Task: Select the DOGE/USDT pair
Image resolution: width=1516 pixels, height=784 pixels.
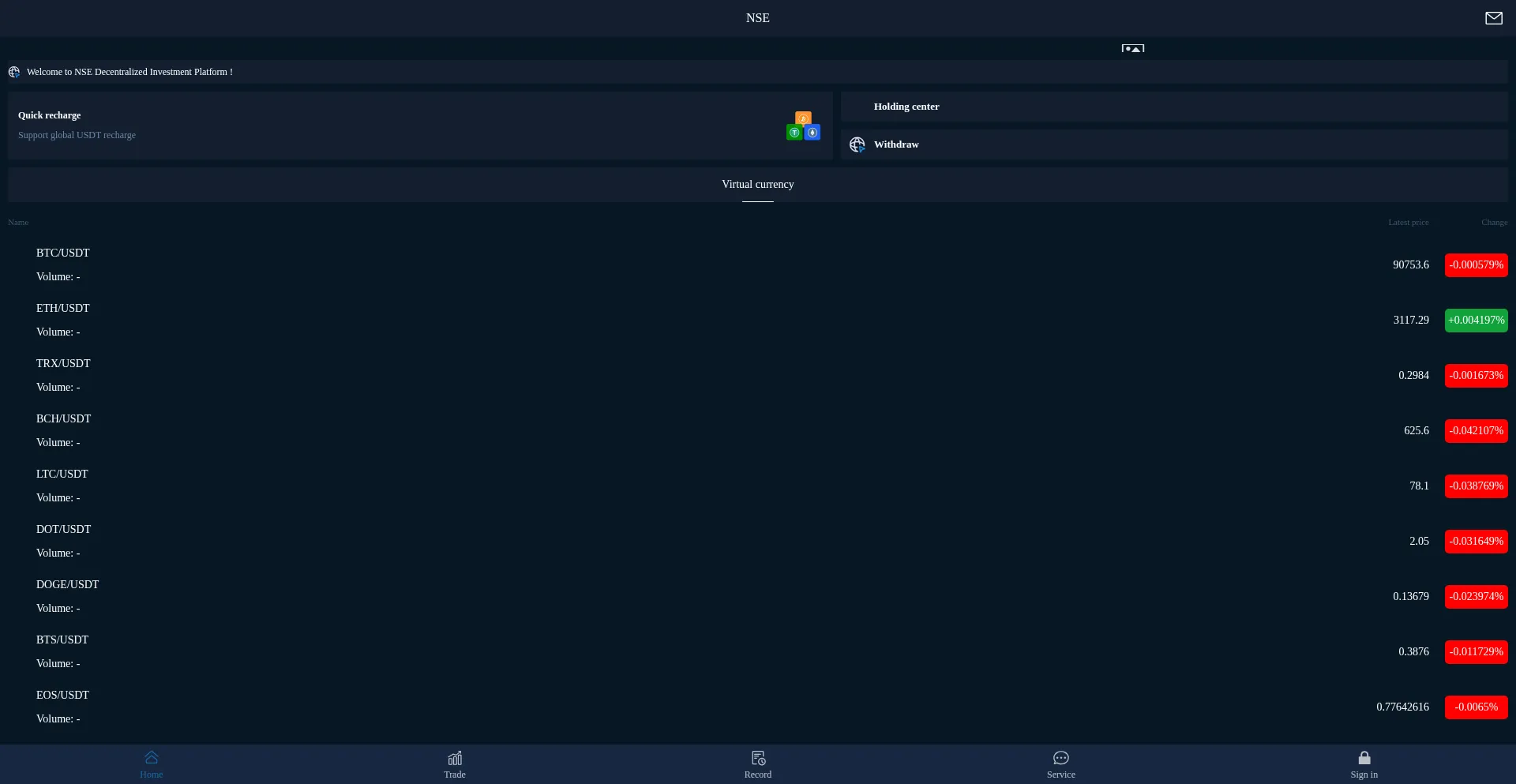Action: [67, 585]
